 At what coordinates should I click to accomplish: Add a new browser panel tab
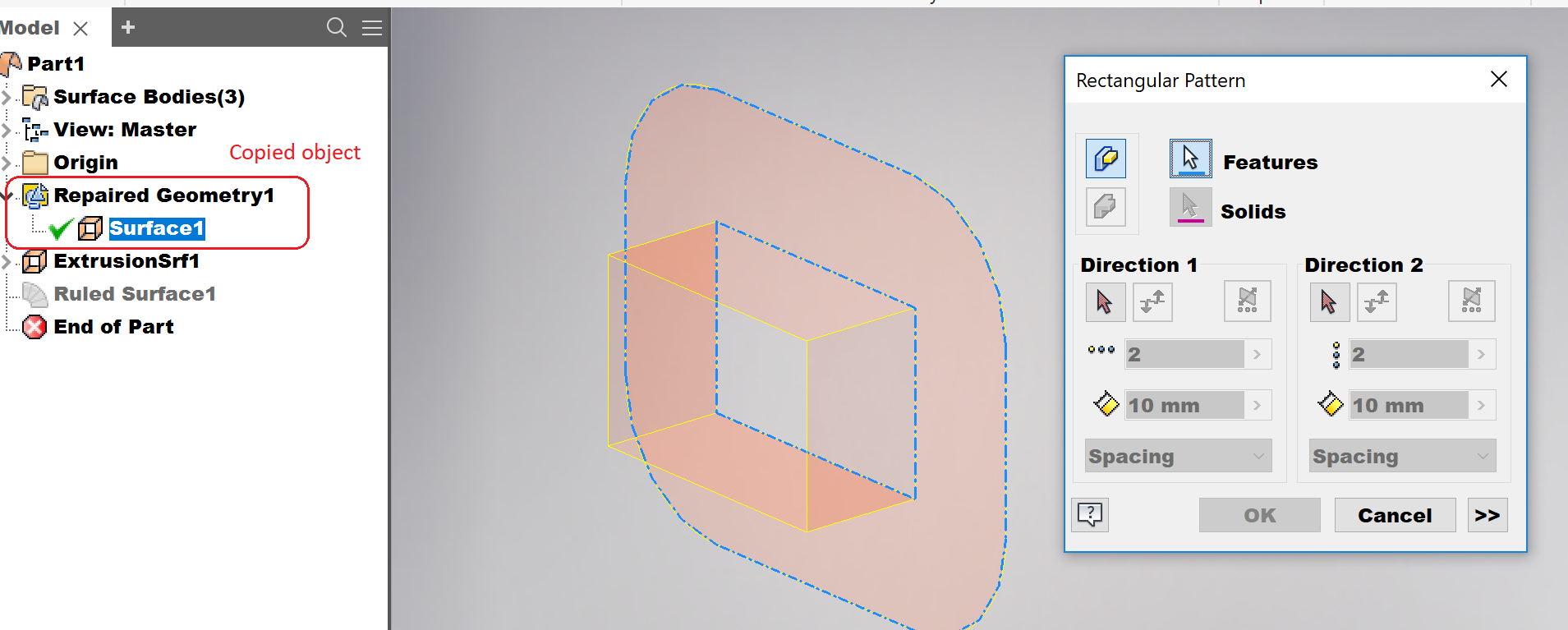[x=128, y=27]
